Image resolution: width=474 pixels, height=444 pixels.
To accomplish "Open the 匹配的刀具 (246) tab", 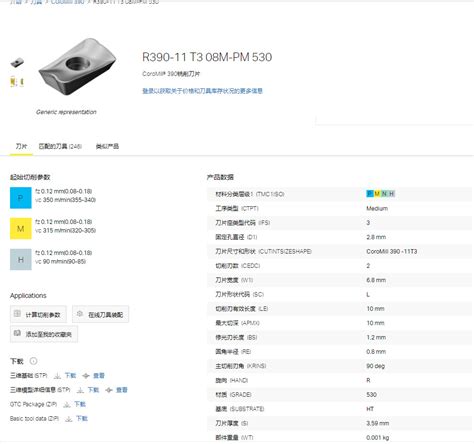I will 60,146.
